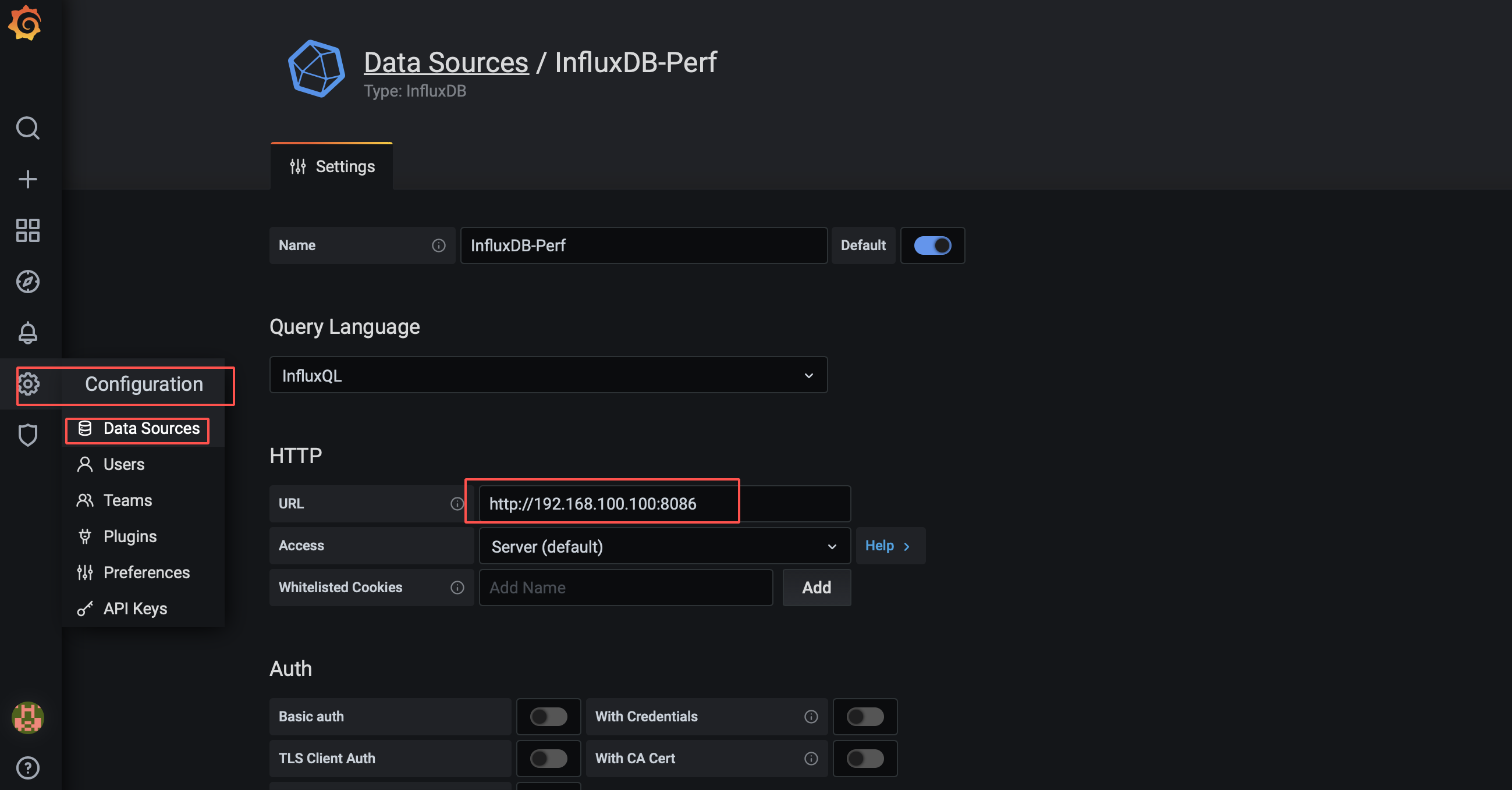Expand the Help section next to Access

890,546
